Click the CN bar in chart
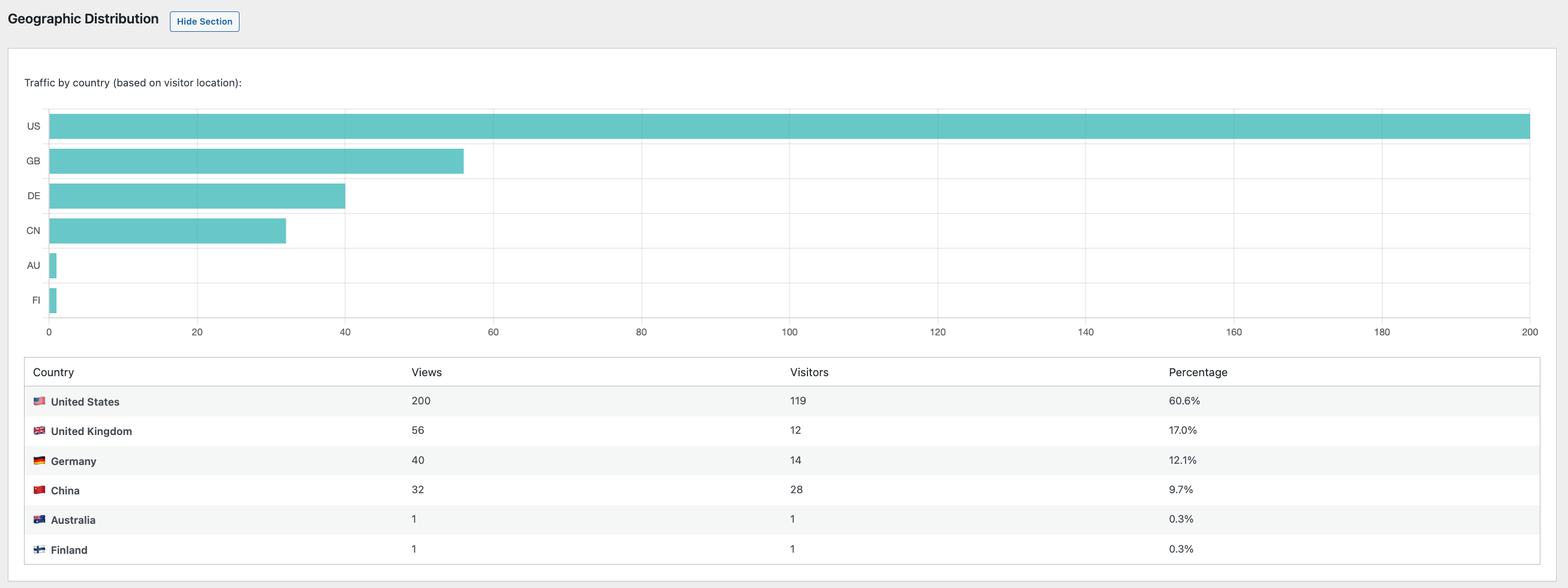 click(167, 230)
